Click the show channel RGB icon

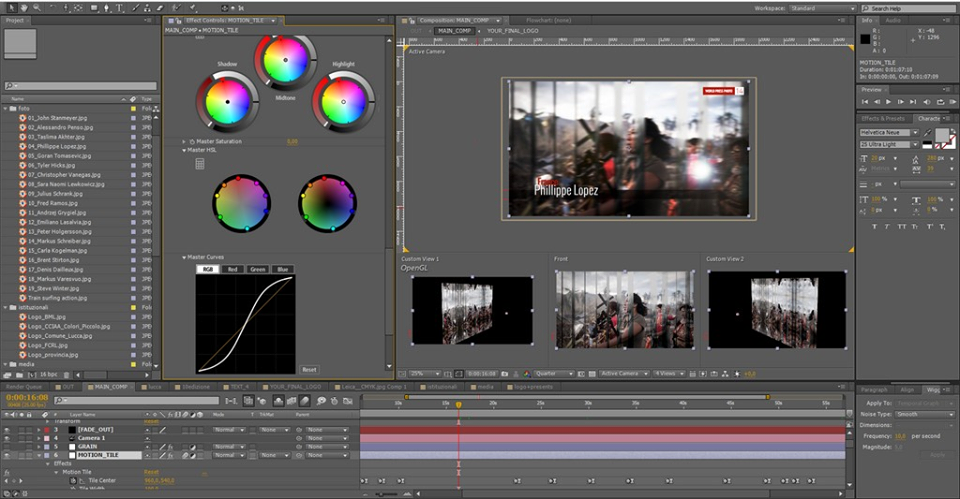(x=527, y=373)
